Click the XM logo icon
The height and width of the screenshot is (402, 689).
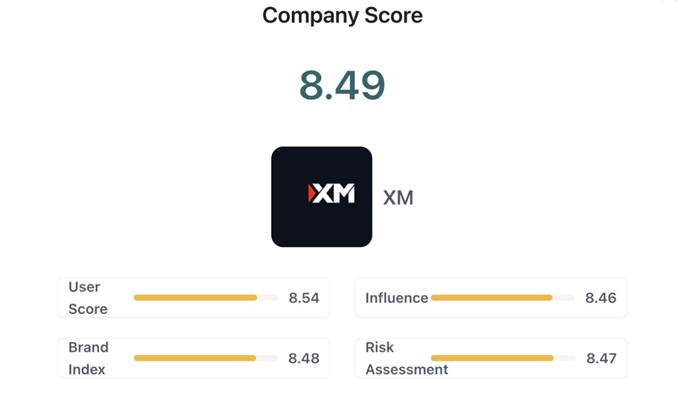(322, 197)
